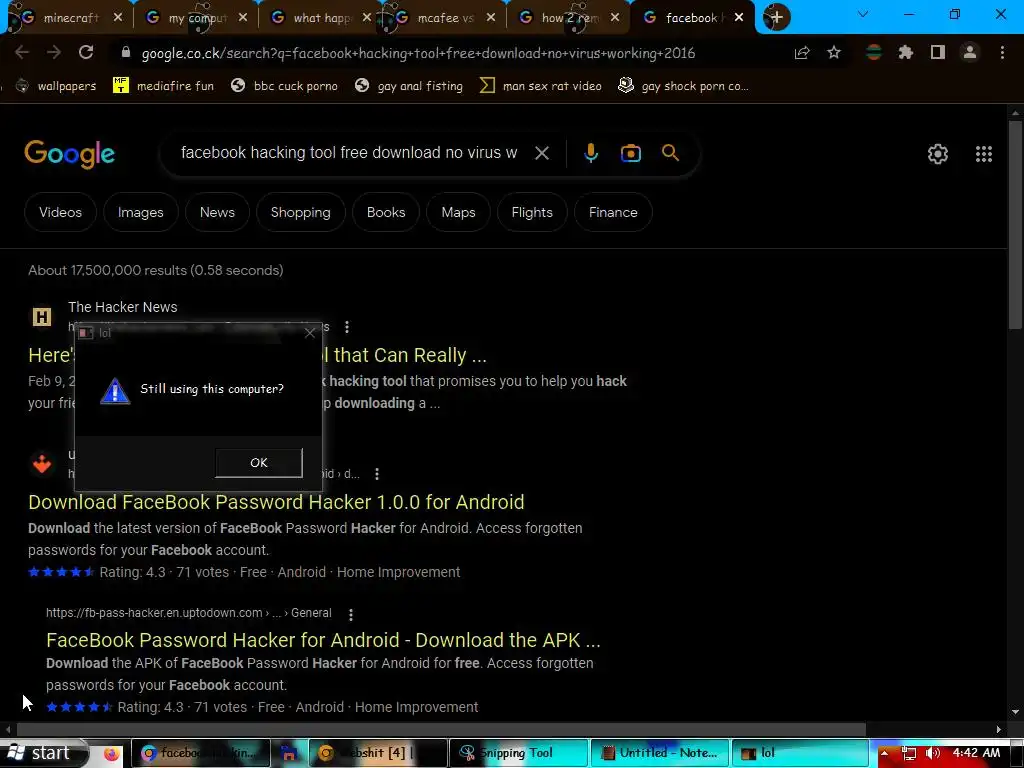
Task: Open the network icon in system tray
Action: [x=909, y=754]
